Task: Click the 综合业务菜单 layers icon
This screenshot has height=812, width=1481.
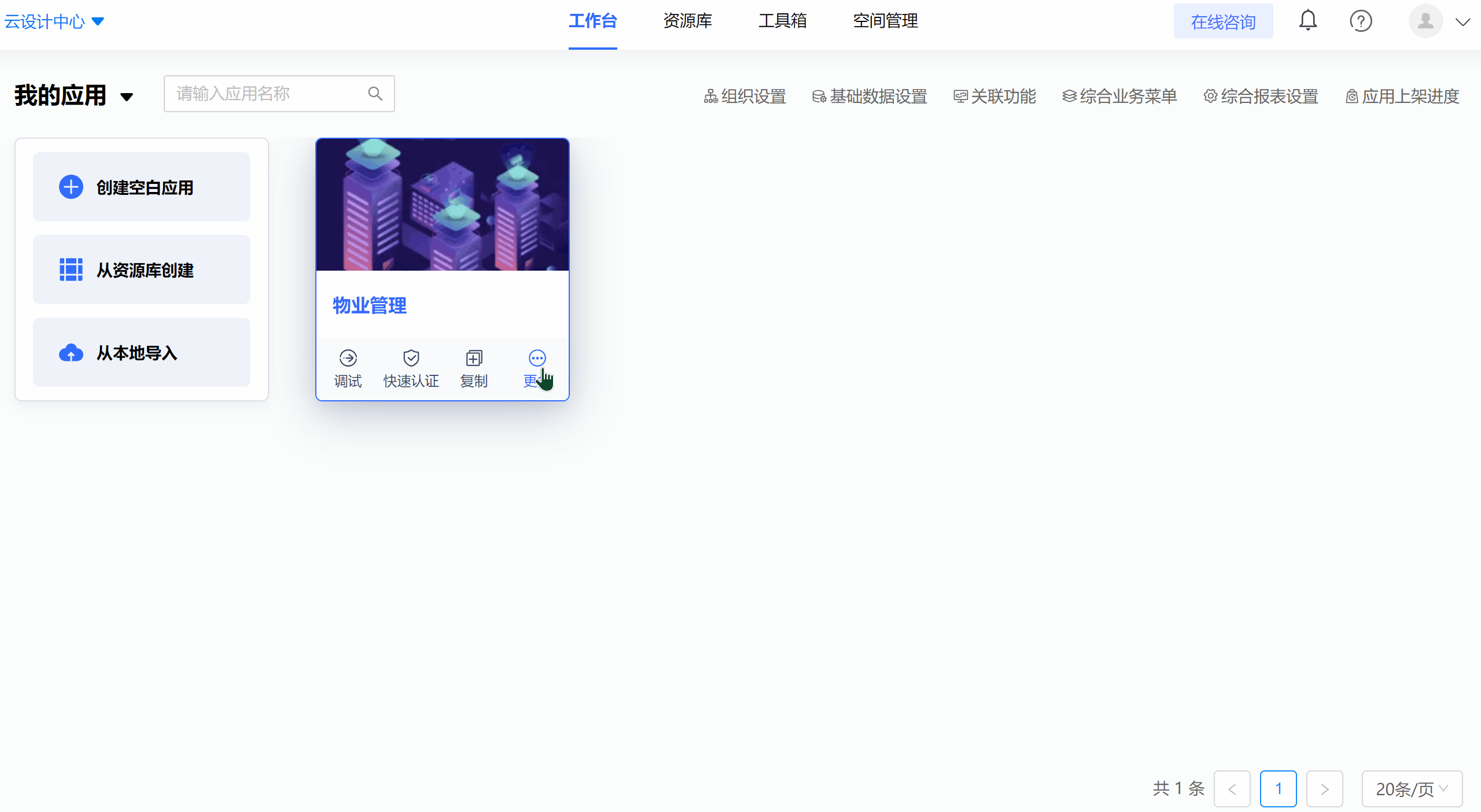Action: (x=1069, y=96)
